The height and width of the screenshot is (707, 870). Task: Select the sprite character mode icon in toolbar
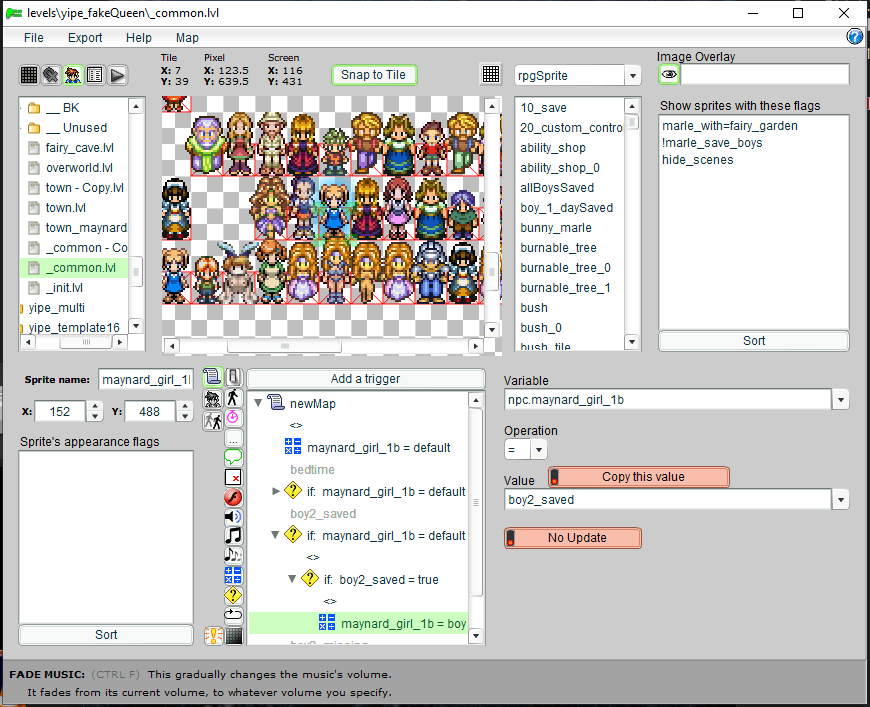pos(73,75)
